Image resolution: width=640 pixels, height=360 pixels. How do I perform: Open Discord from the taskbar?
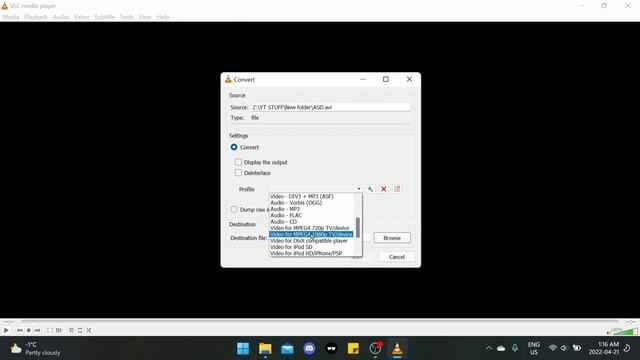tap(309, 349)
